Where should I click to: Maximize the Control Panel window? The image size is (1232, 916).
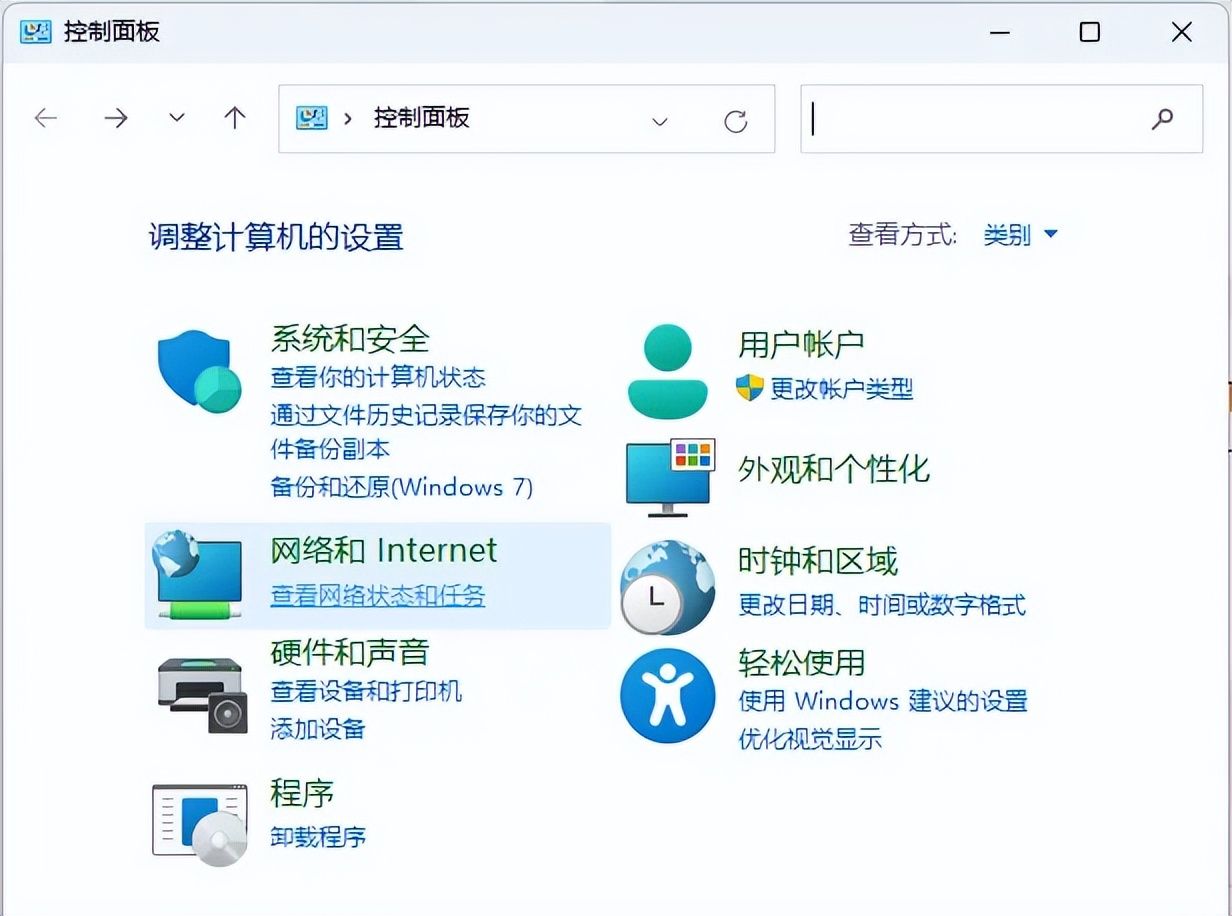(1090, 32)
